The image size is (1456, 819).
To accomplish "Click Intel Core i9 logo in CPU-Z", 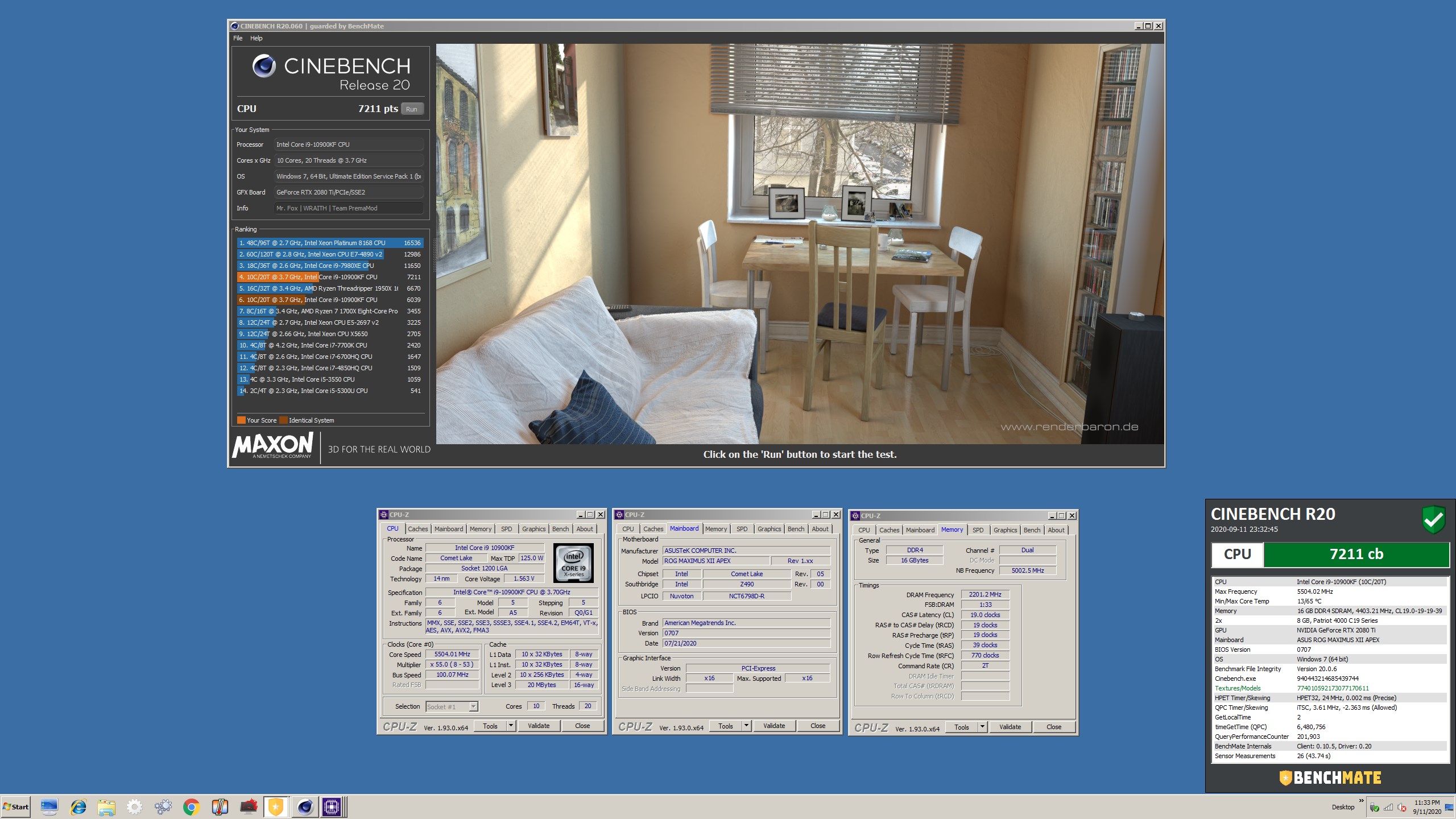I will tap(573, 563).
